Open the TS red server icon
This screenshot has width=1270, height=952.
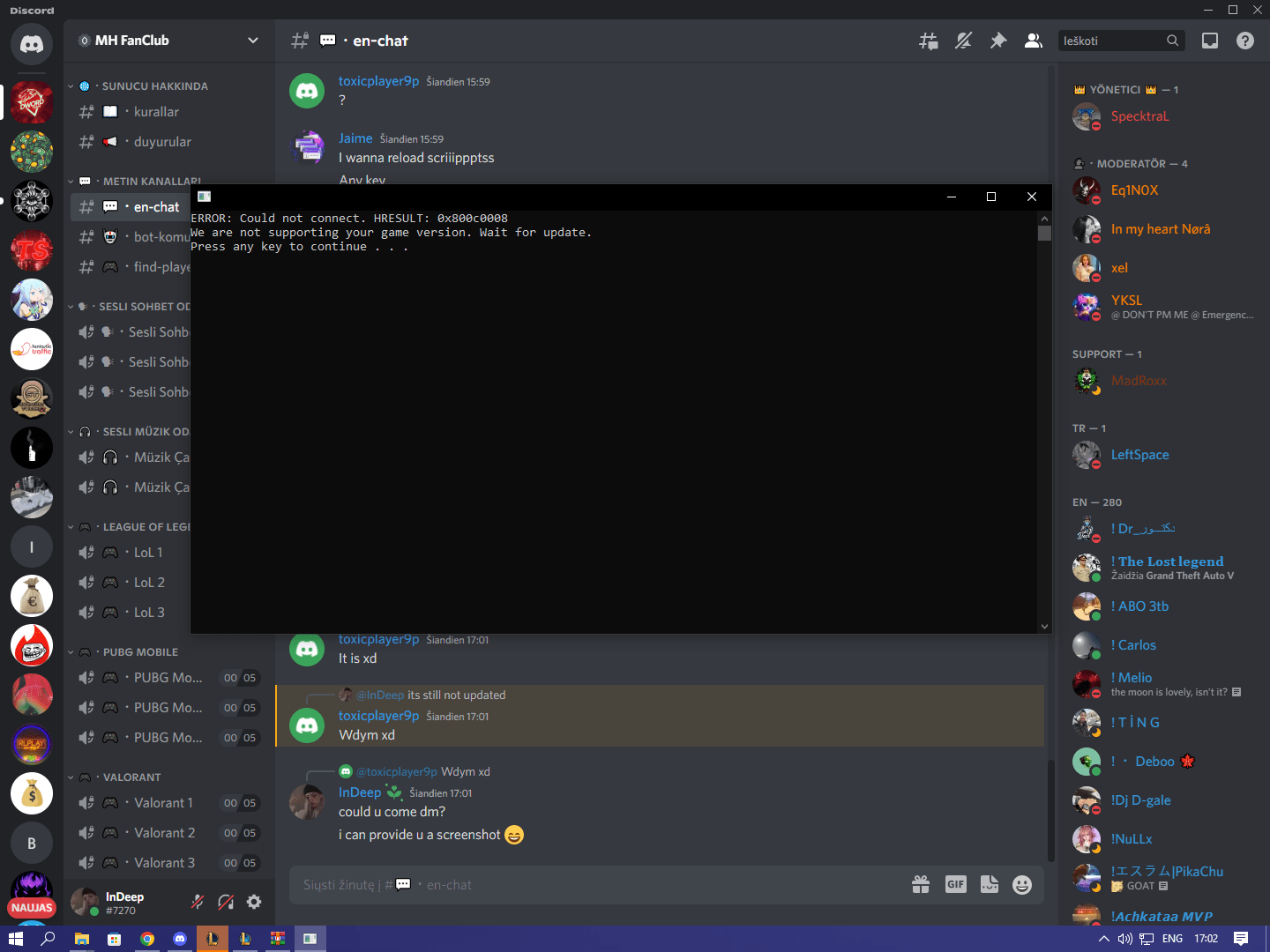[x=32, y=250]
